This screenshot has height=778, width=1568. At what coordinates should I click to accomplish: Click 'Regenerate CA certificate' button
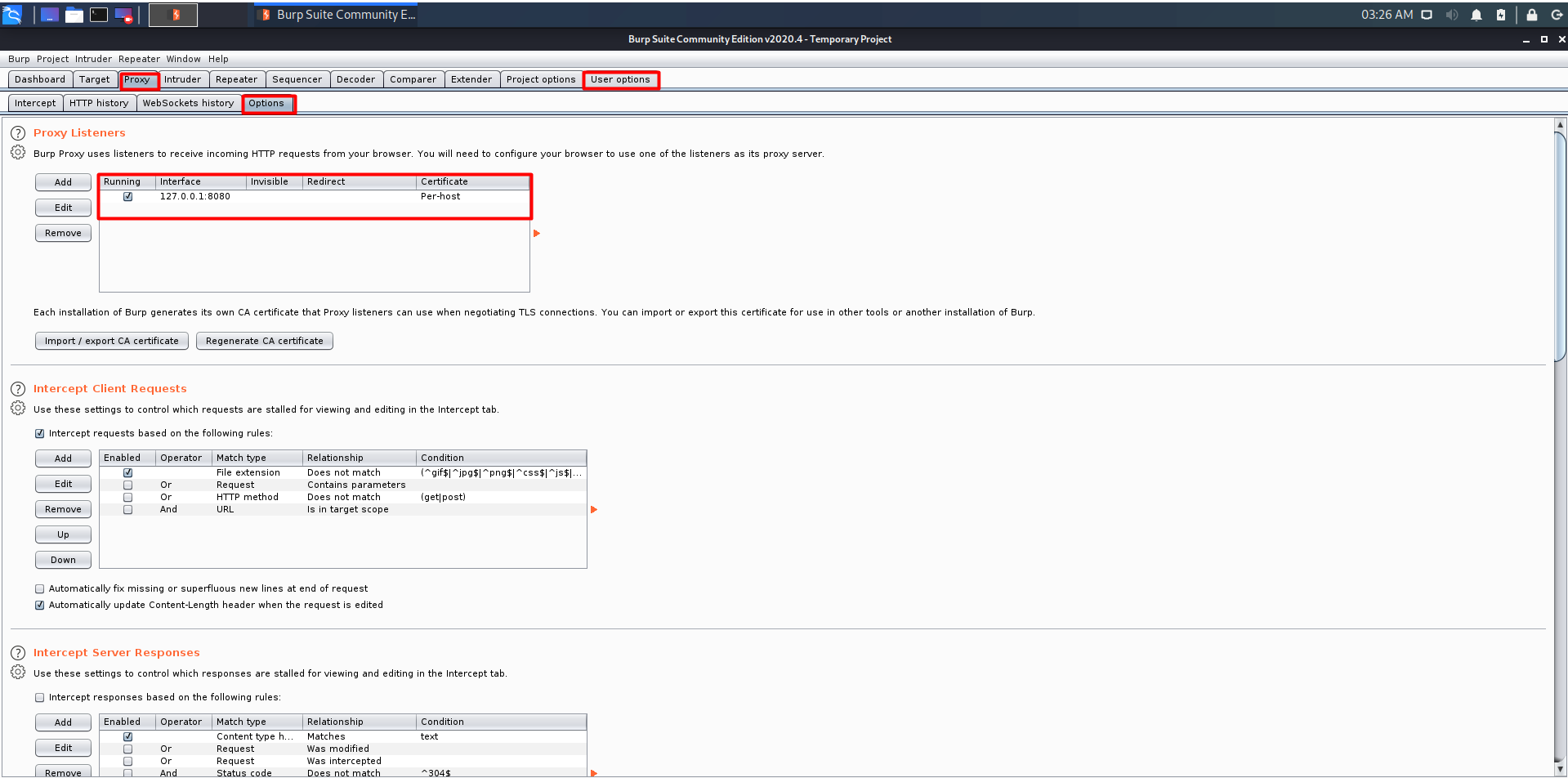click(x=265, y=341)
